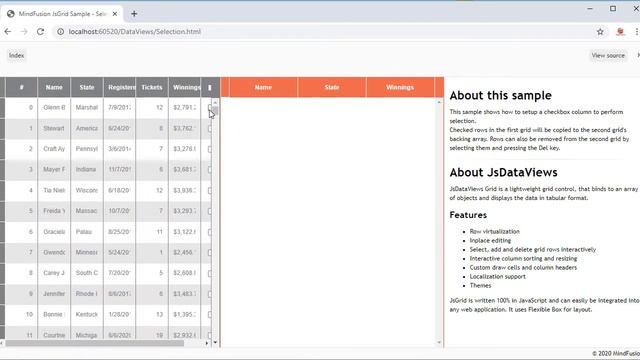Sort the gray grid by State header

tap(87, 87)
